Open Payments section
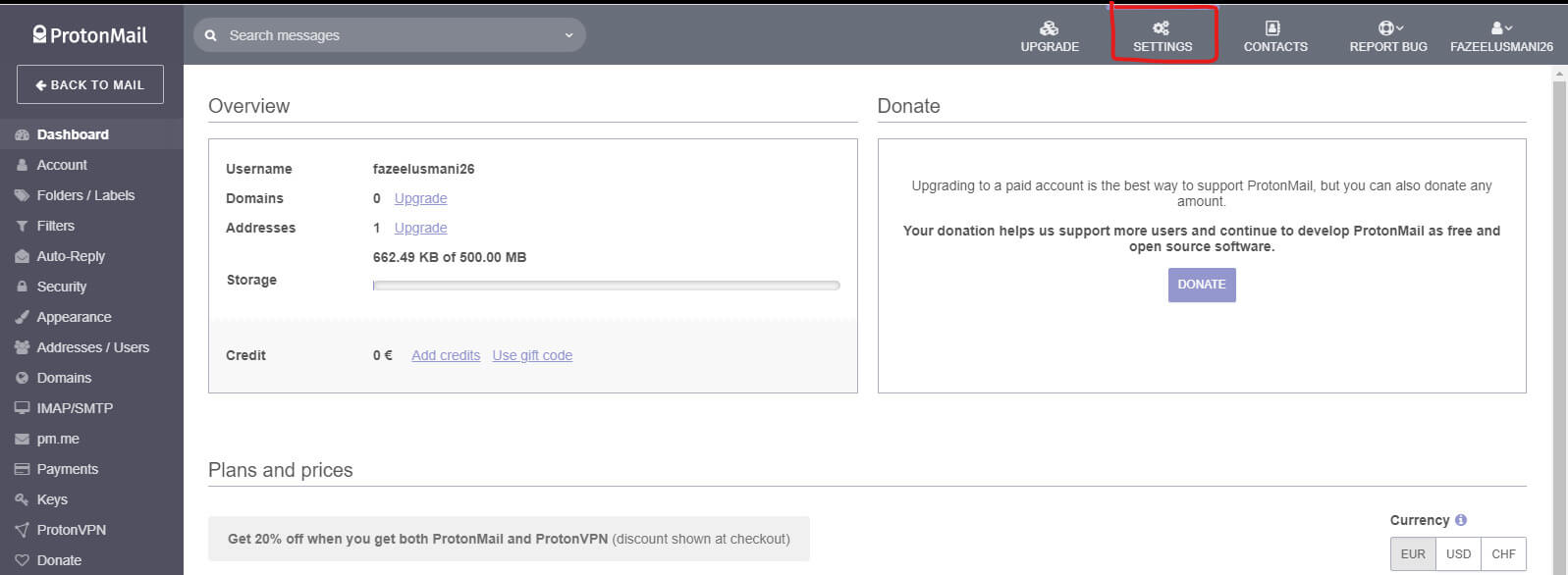Viewport: 1568px width, 575px height. pyautogui.click(x=91, y=469)
